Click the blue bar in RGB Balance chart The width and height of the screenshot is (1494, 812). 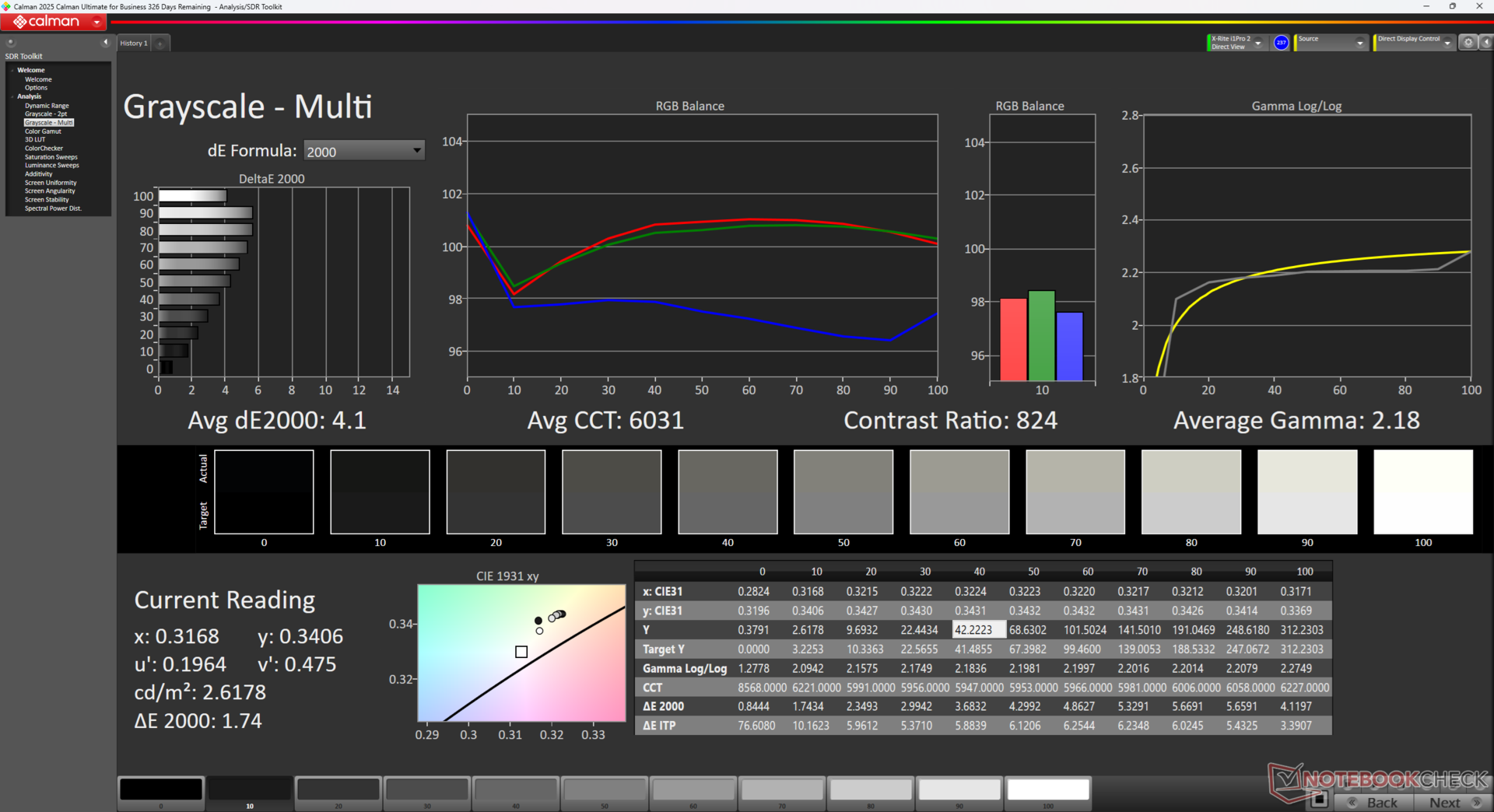(x=1070, y=347)
